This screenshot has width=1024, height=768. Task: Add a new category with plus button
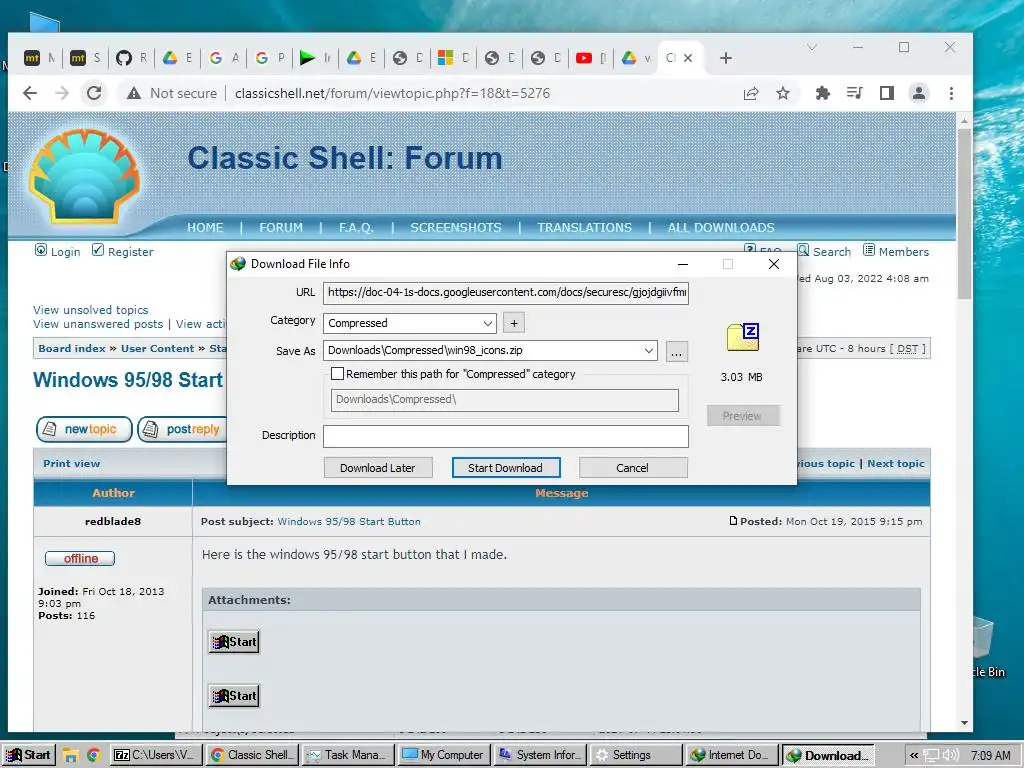click(x=514, y=323)
